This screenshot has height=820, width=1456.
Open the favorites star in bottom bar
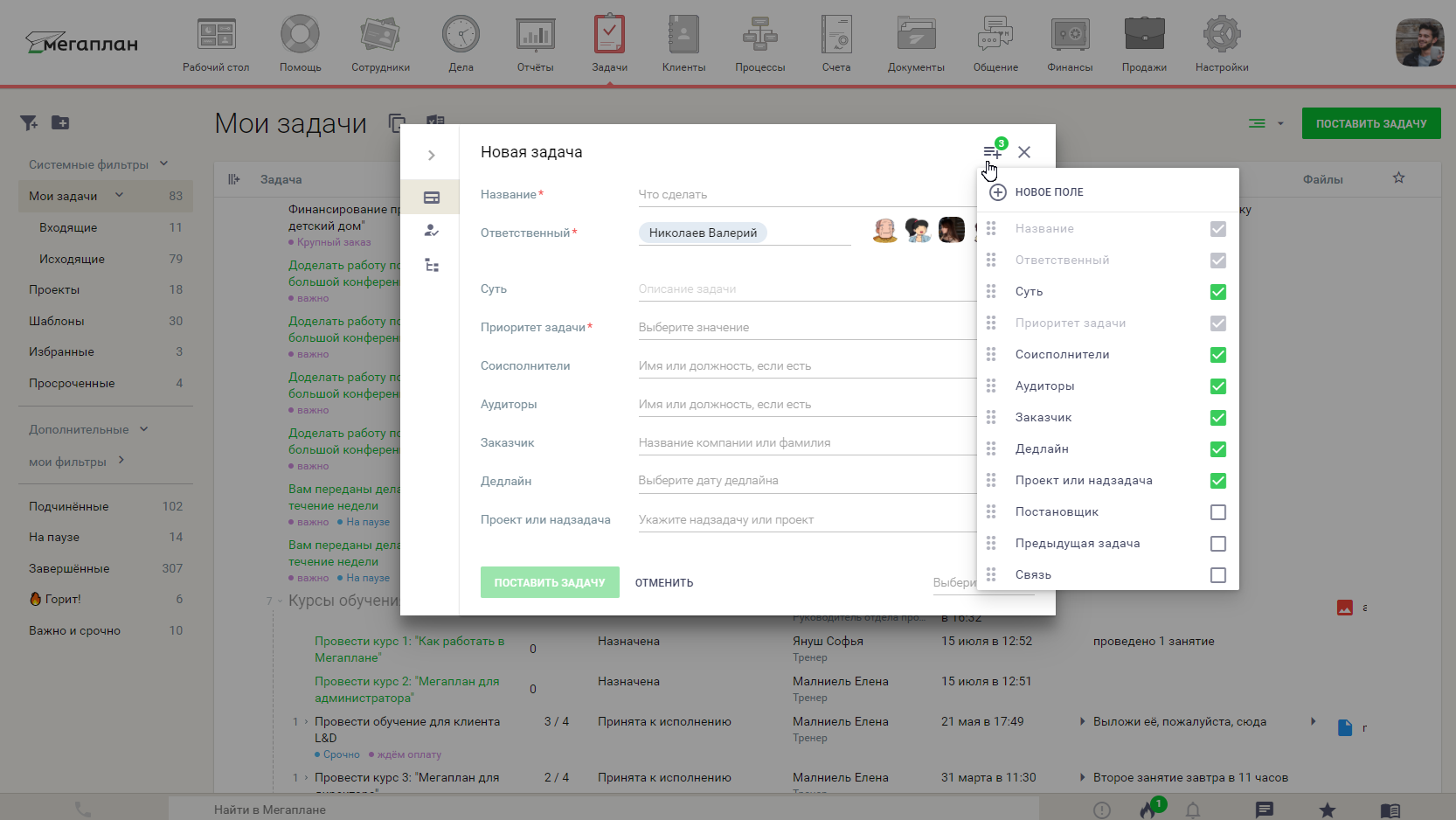coord(1328,810)
